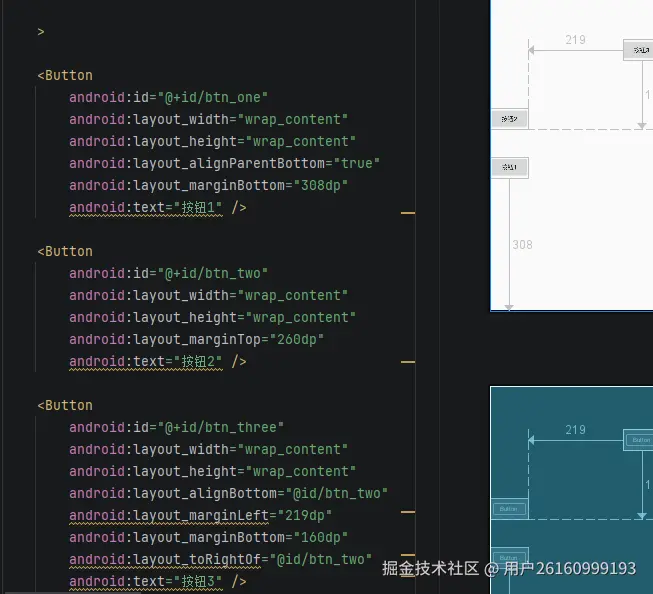Viewport: 653px width, 594px height.
Task: Click the <Button tag above the btn_three id
Action: [x=65, y=406]
